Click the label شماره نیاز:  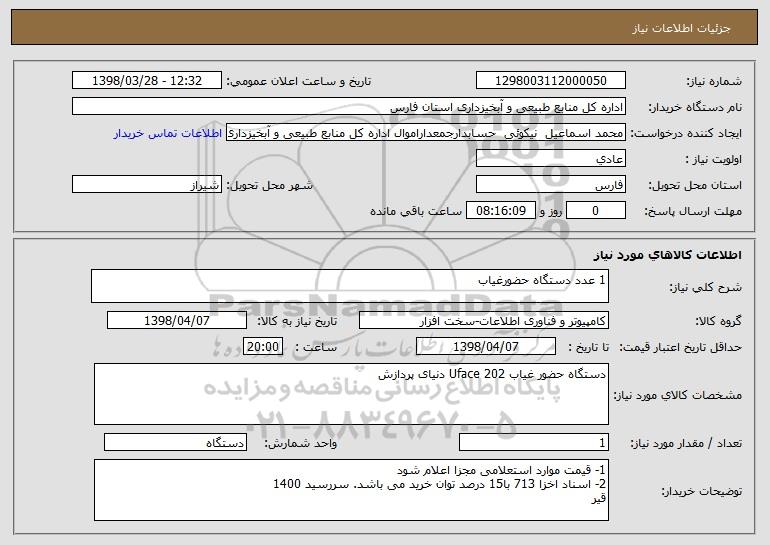[x=716, y=81]
